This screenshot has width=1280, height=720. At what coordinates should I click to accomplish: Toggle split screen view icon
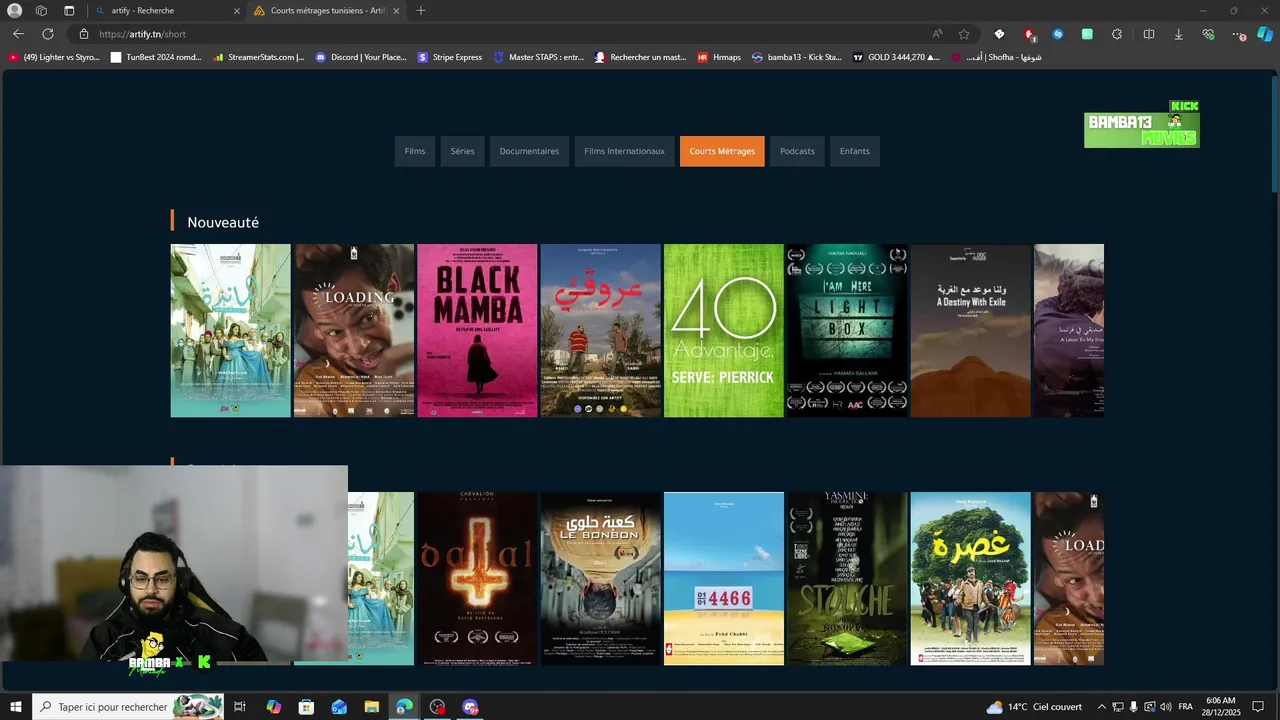click(x=1149, y=34)
